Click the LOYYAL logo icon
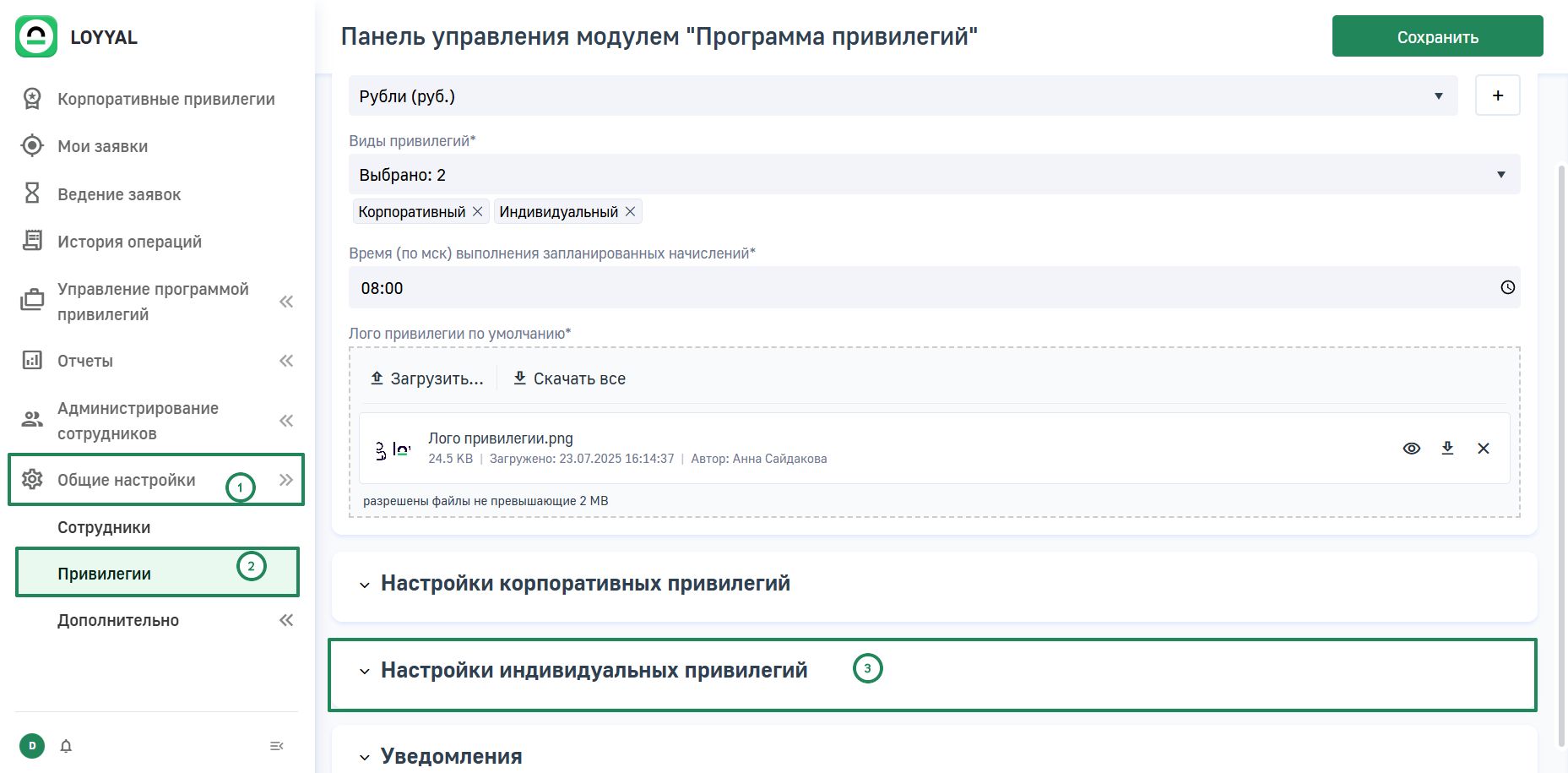Image resolution: width=1568 pixels, height=773 pixels. coord(36,36)
